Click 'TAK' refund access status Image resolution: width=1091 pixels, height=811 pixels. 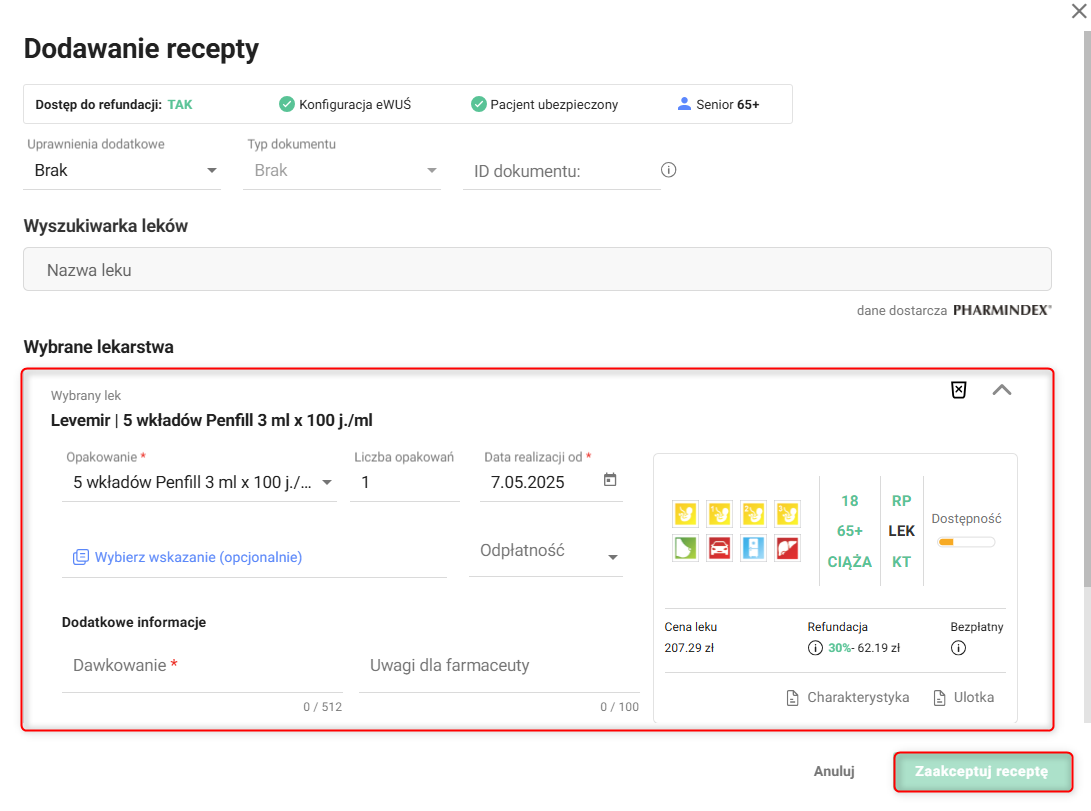click(x=180, y=104)
